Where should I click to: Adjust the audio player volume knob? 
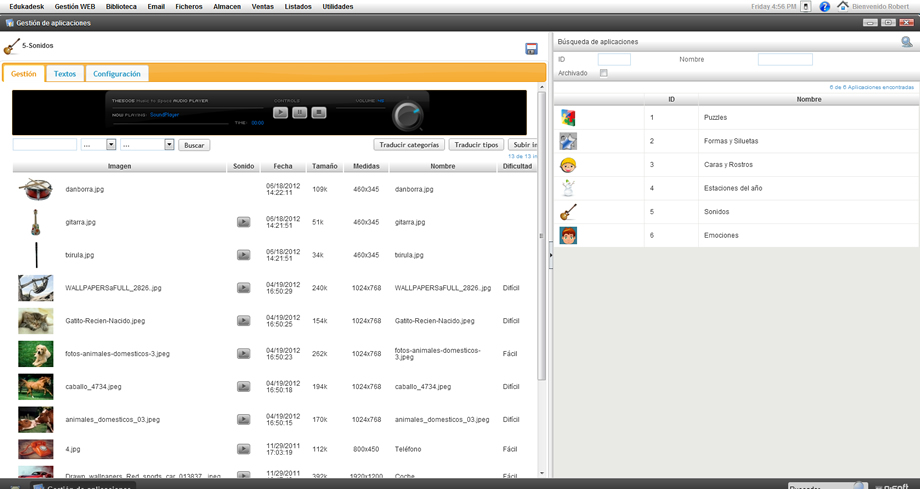pos(407,116)
